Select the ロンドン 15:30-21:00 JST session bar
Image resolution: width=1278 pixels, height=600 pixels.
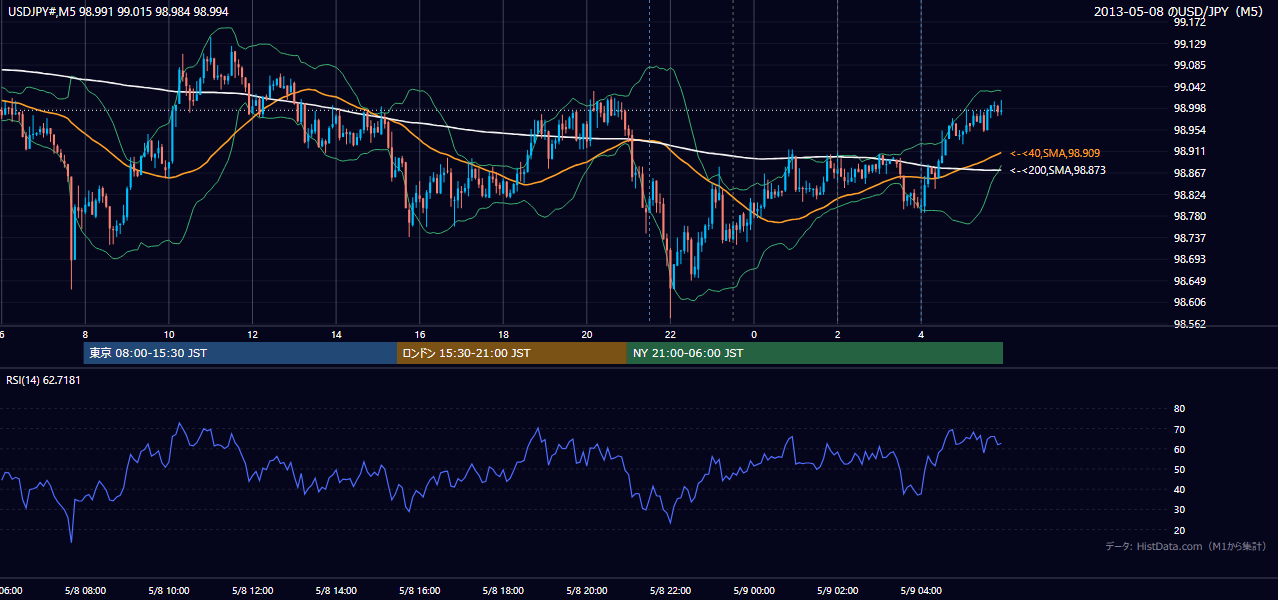[512, 353]
